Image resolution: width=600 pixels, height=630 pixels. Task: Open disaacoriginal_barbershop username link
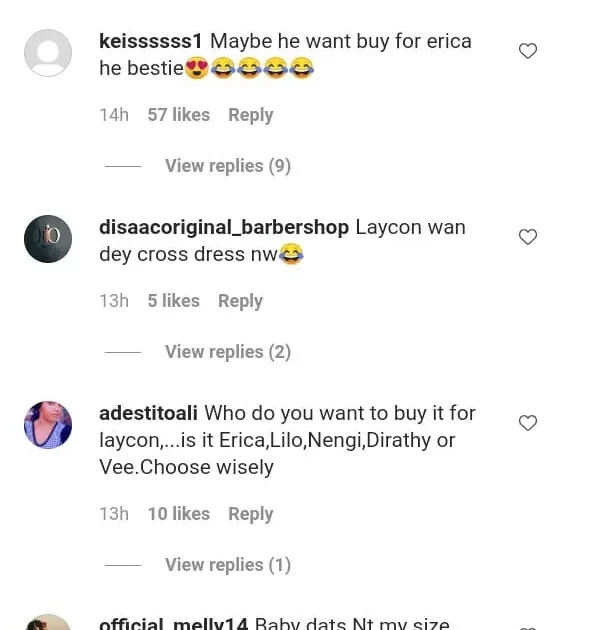223,228
